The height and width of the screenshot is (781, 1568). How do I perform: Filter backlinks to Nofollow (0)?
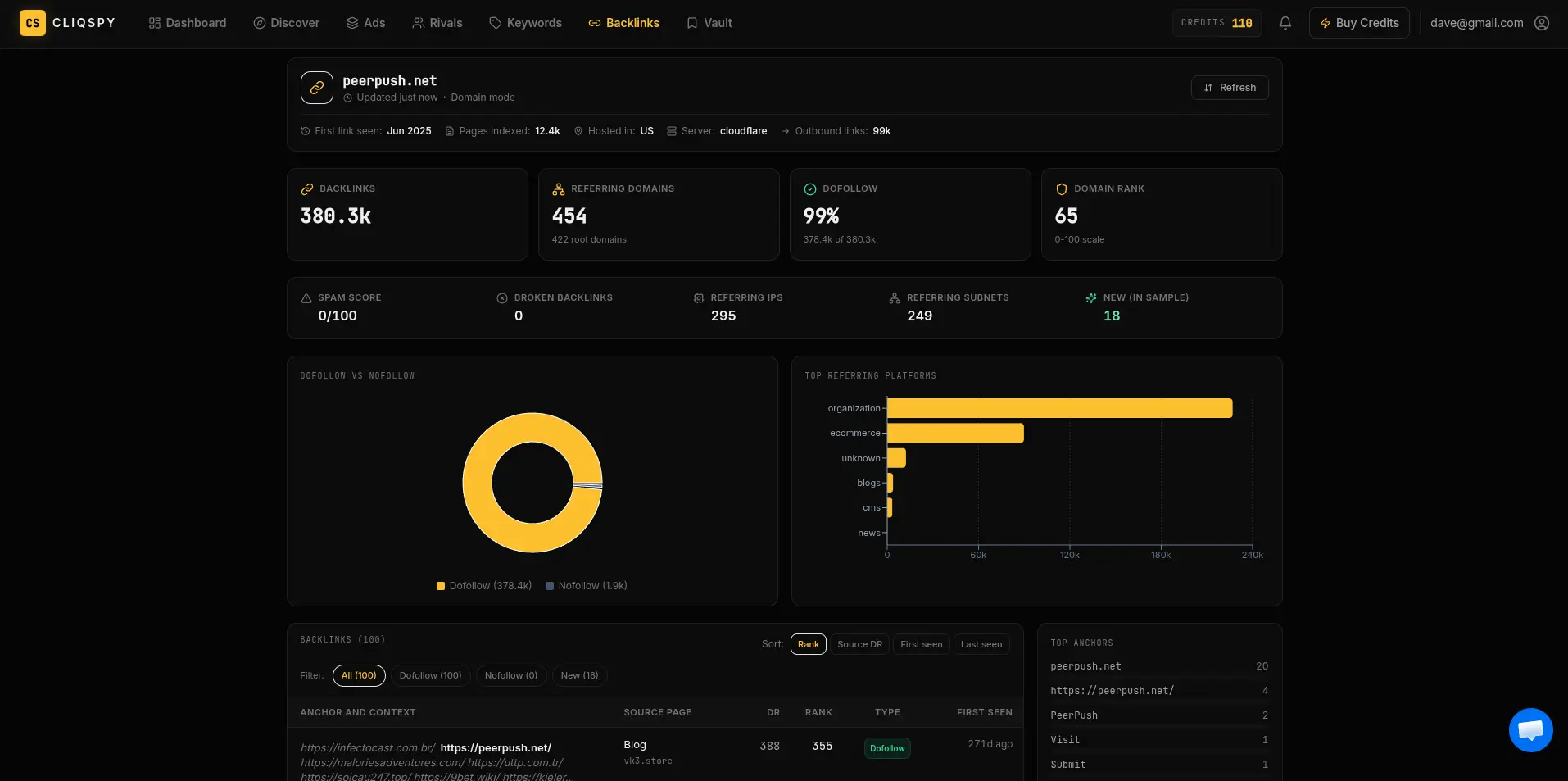pyautogui.click(x=511, y=675)
